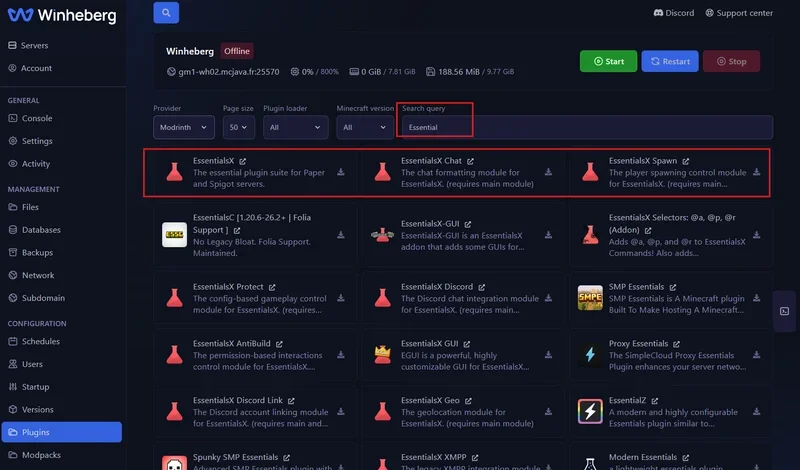Download the EssentialsX Protect plugin
The image size is (800, 470).
coord(341,298)
